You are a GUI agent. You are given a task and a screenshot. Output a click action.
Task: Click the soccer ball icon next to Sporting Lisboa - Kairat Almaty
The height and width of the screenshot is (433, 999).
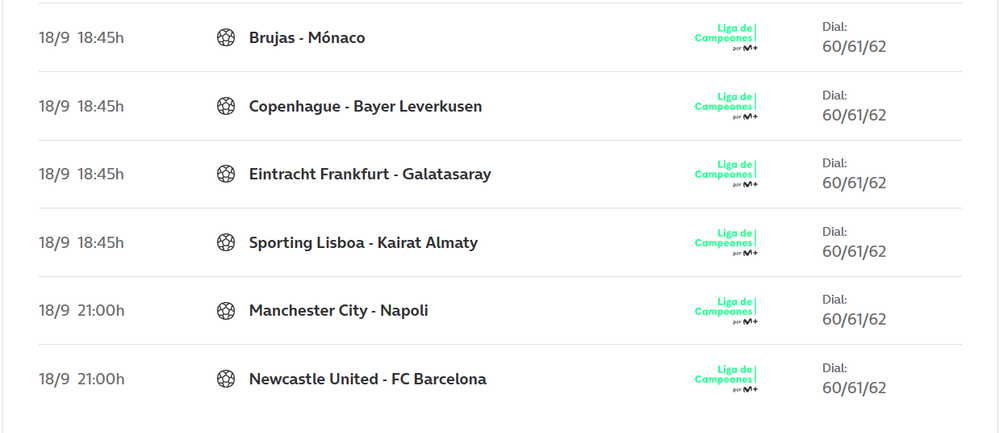pos(226,242)
